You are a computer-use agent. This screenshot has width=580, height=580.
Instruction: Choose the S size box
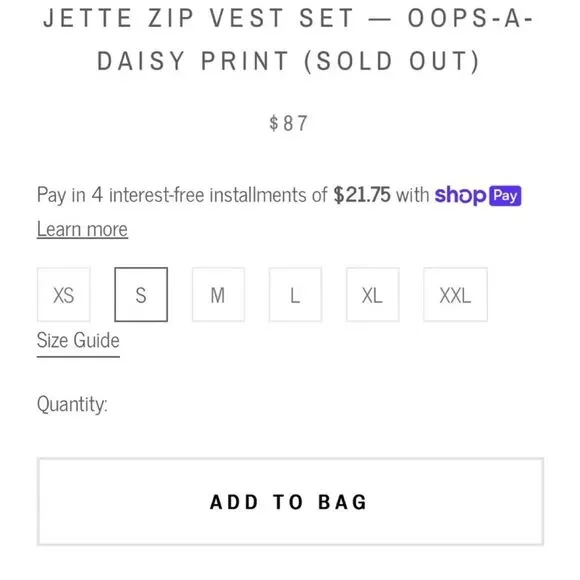pyautogui.click(x=141, y=295)
